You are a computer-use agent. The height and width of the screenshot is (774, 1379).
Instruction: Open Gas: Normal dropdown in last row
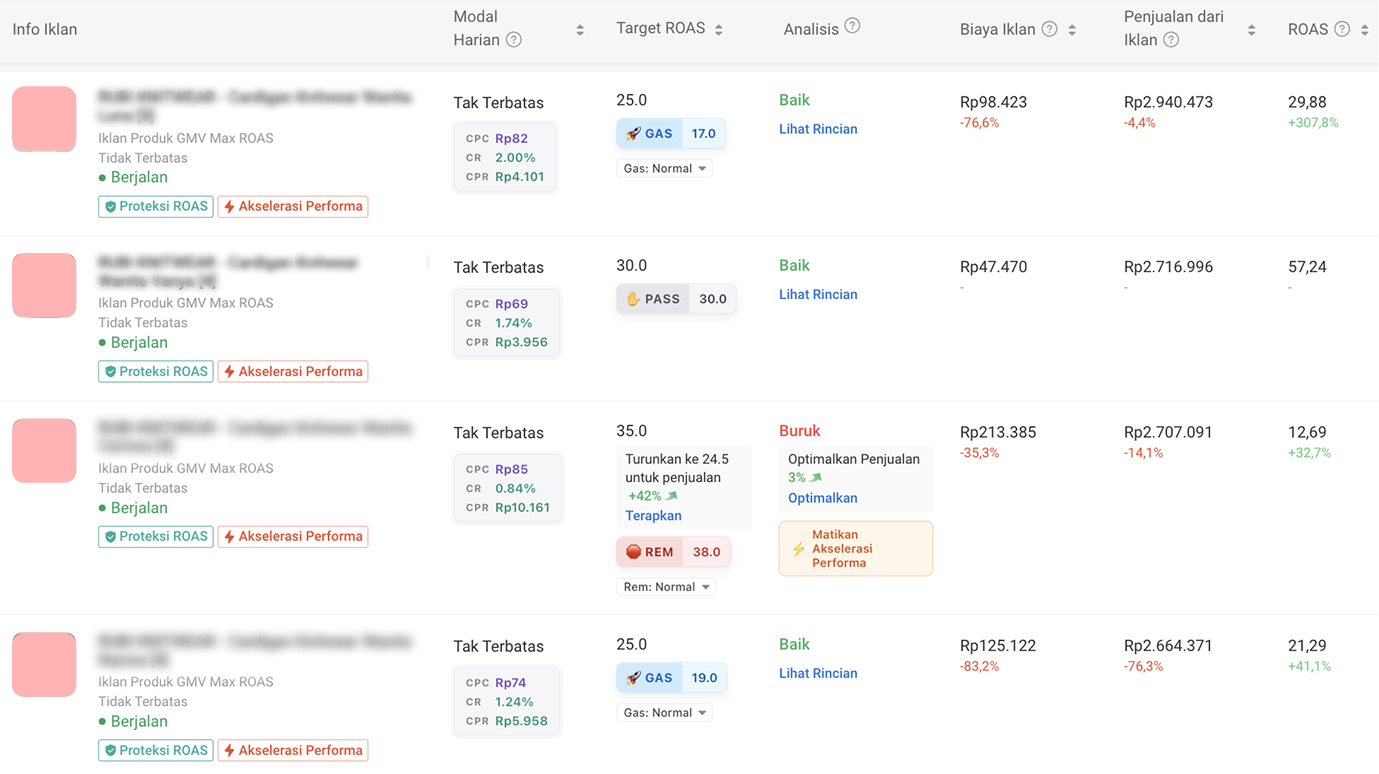(x=665, y=713)
